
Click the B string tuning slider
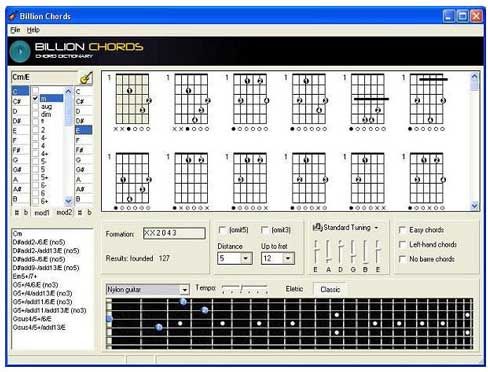click(365, 252)
